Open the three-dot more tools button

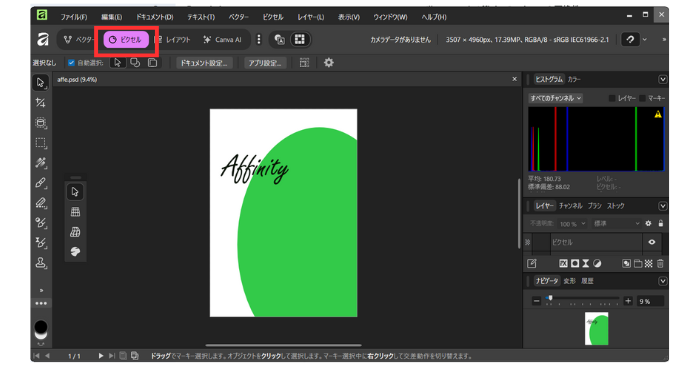click(x=41, y=304)
